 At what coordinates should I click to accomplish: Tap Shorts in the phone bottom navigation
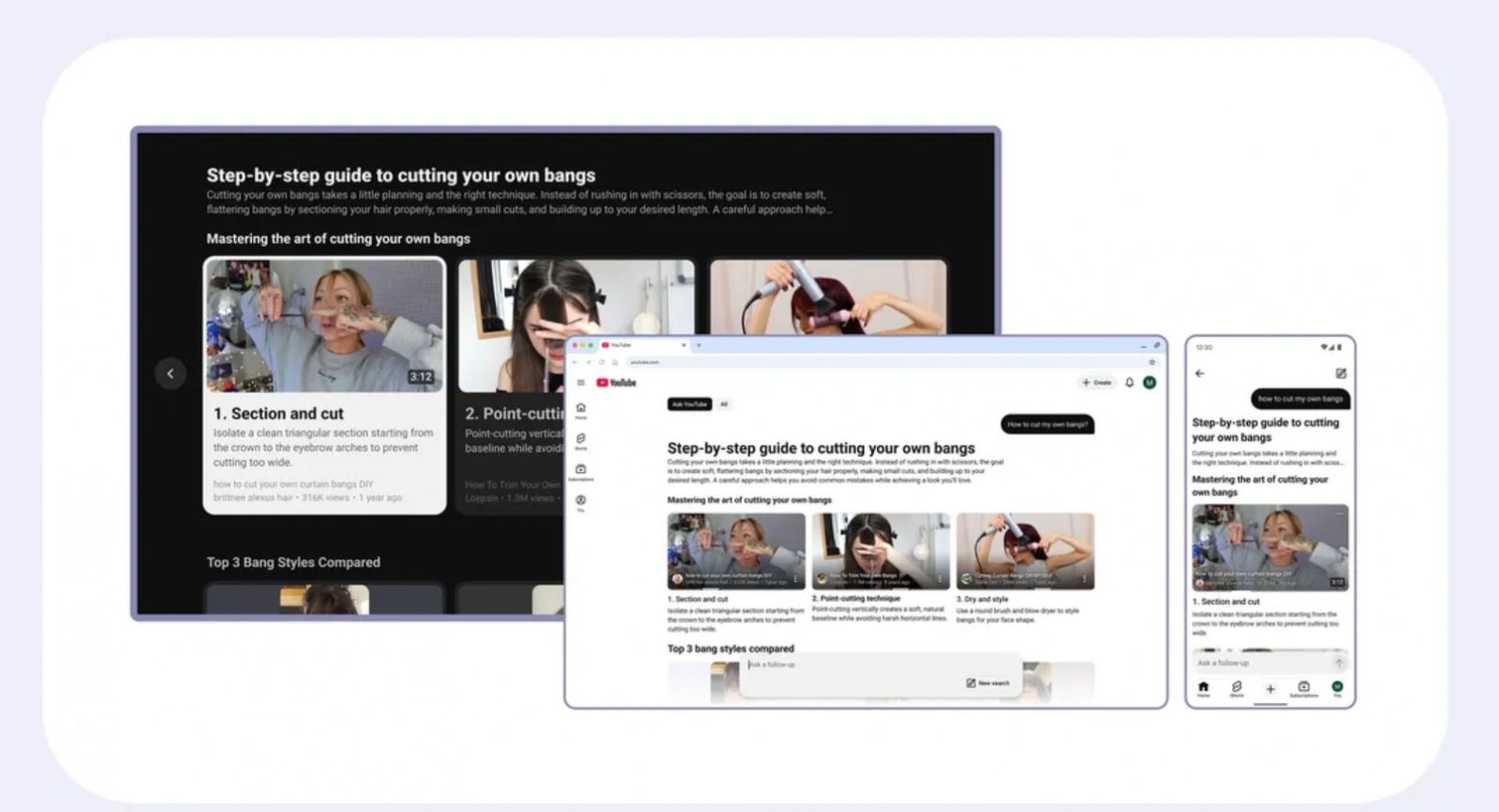coord(1237,689)
